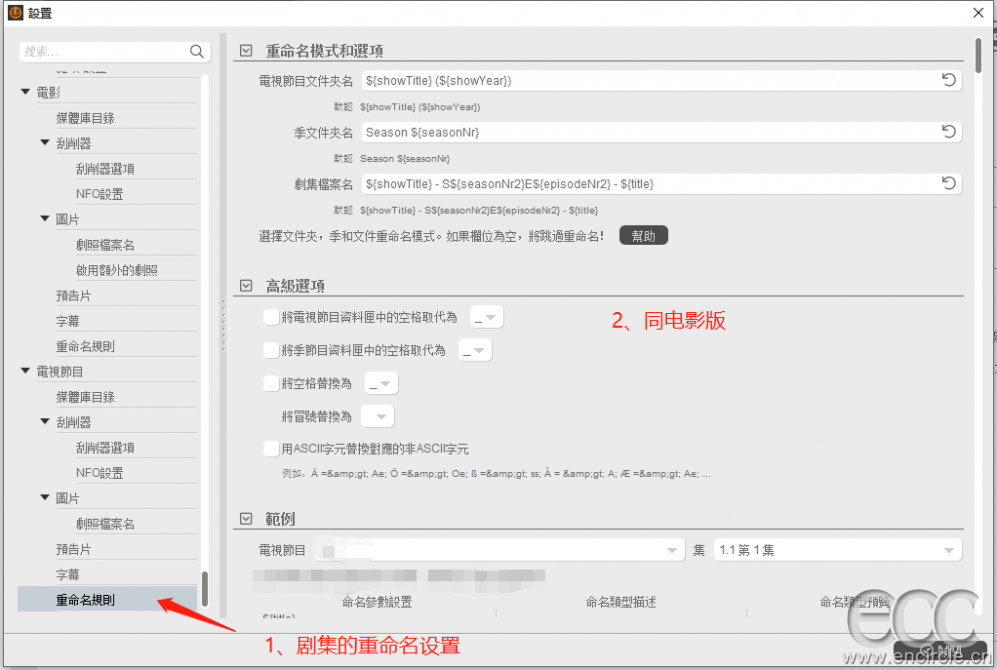Select 重命名規則 under 電視節目
The width and height of the screenshot is (997, 670).
(85, 600)
